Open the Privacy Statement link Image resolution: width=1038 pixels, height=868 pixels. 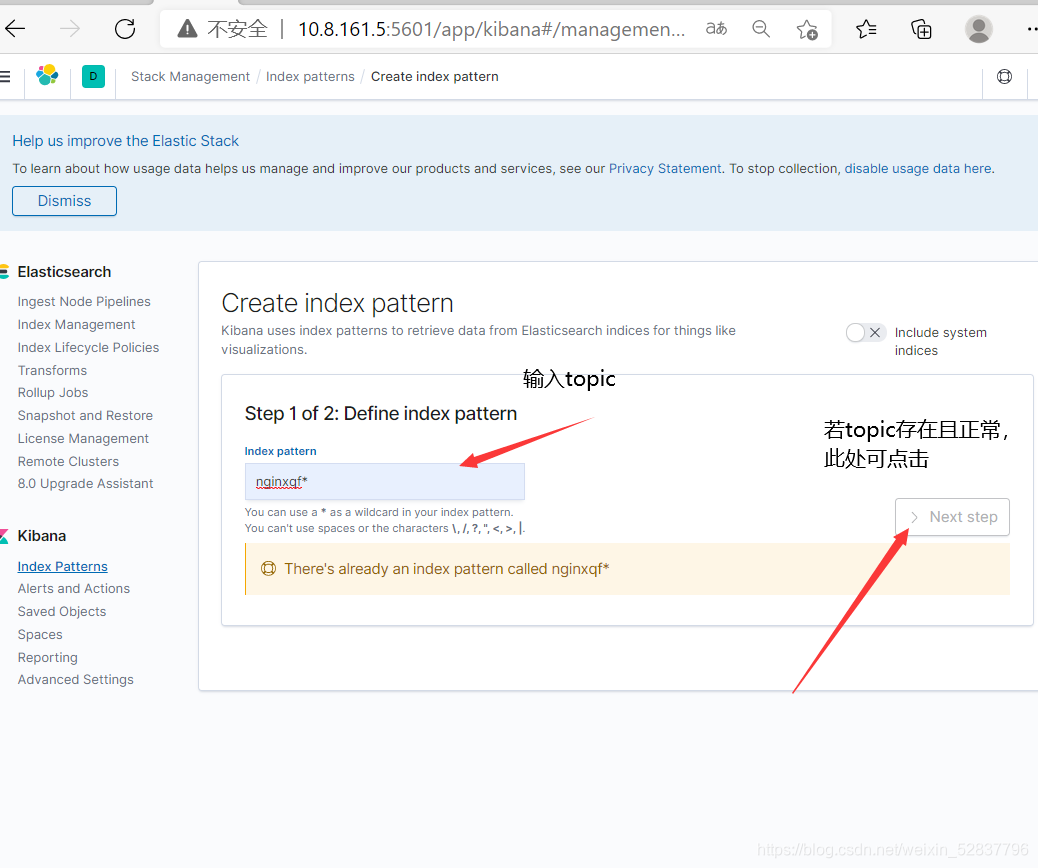665,168
